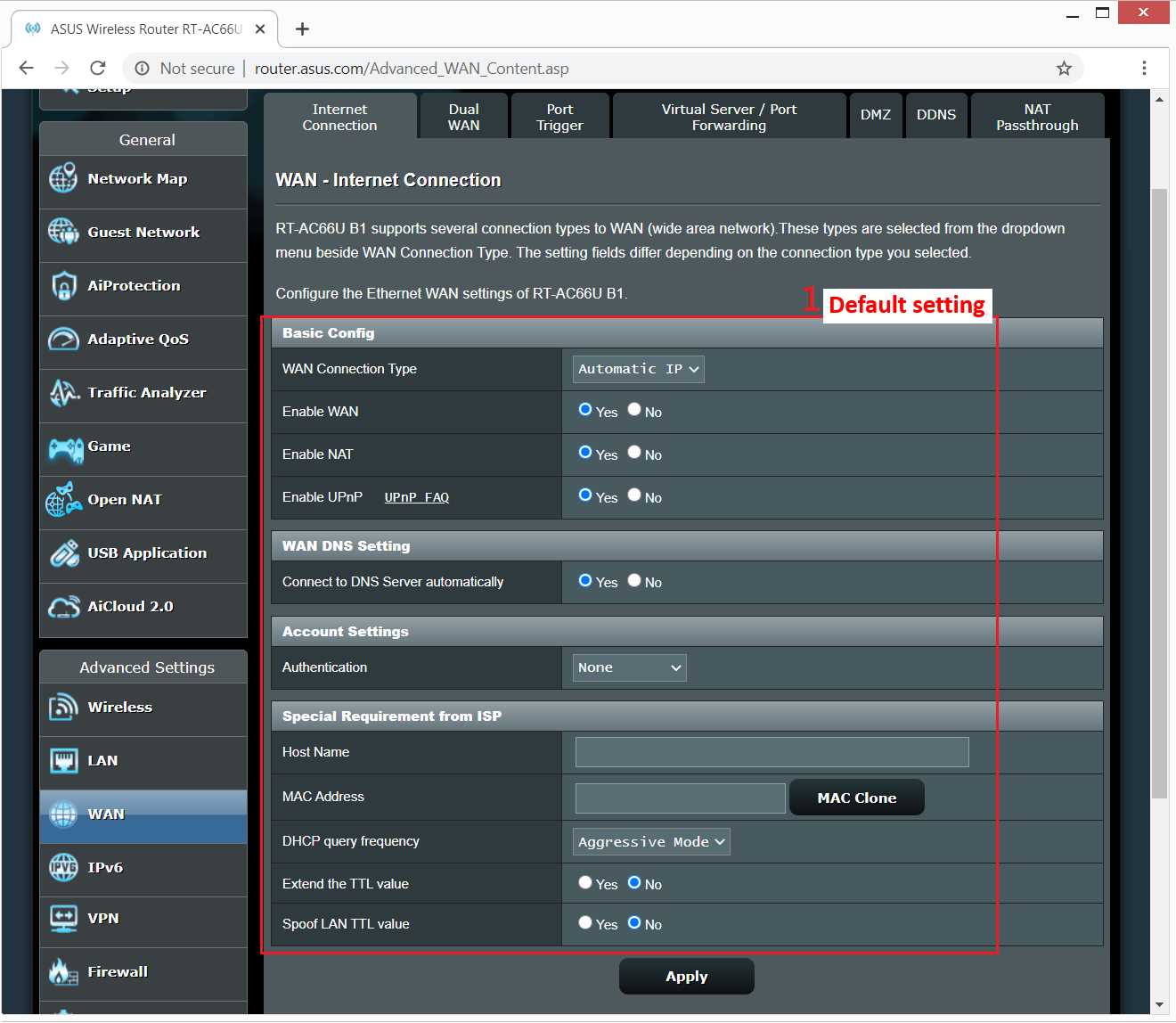The height and width of the screenshot is (1023, 1176).
Task: Select the WAN globe icon
Action: coord(63,814)
